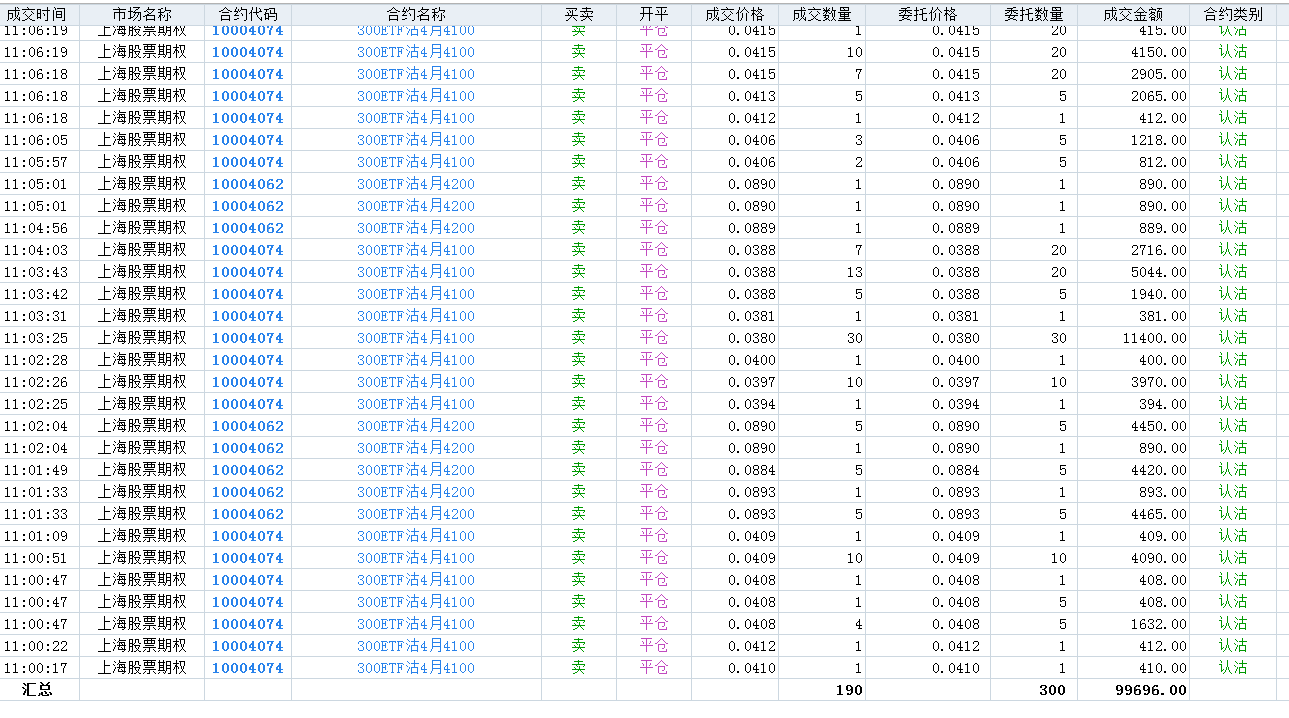Click the 合约代码 column header

point(248,15)
